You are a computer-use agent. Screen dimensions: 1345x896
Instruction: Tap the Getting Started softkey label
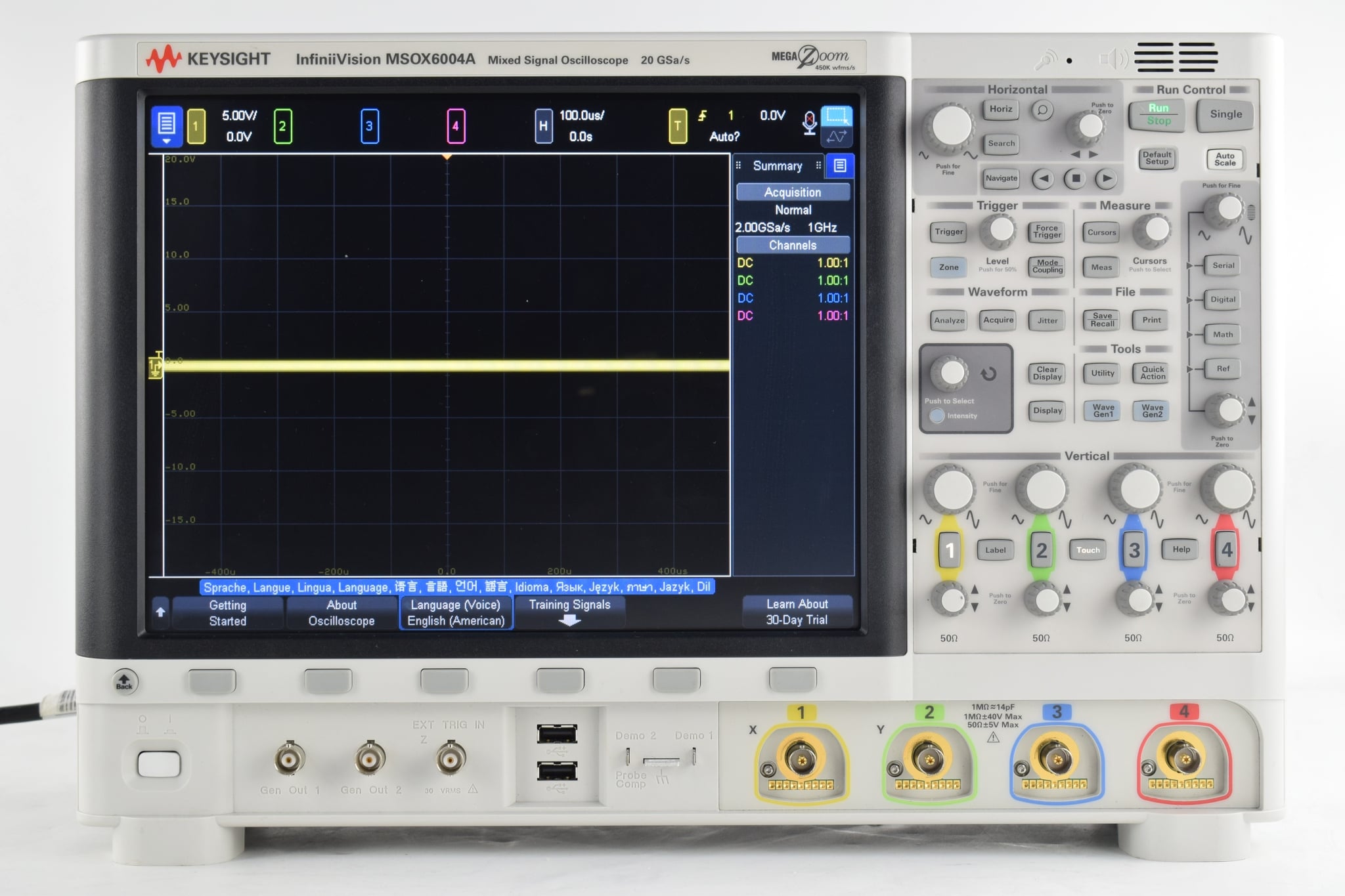click(227, 612)
